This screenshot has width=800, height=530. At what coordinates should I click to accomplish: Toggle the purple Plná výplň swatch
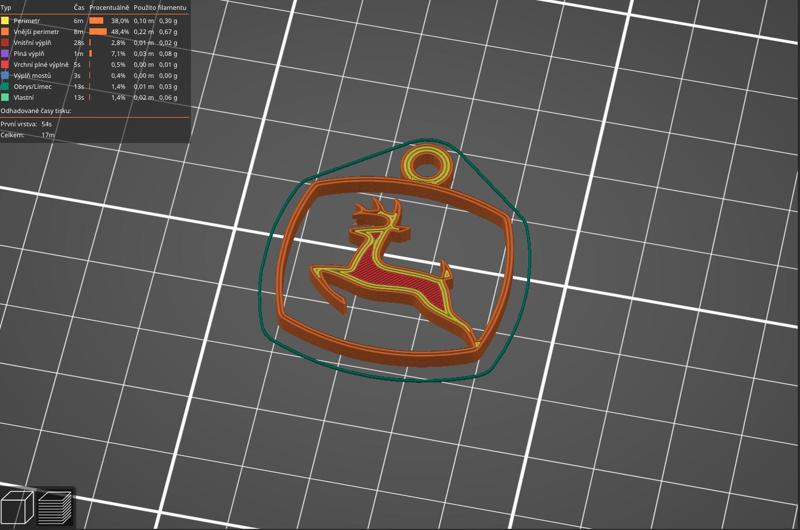tap(5, 54)
